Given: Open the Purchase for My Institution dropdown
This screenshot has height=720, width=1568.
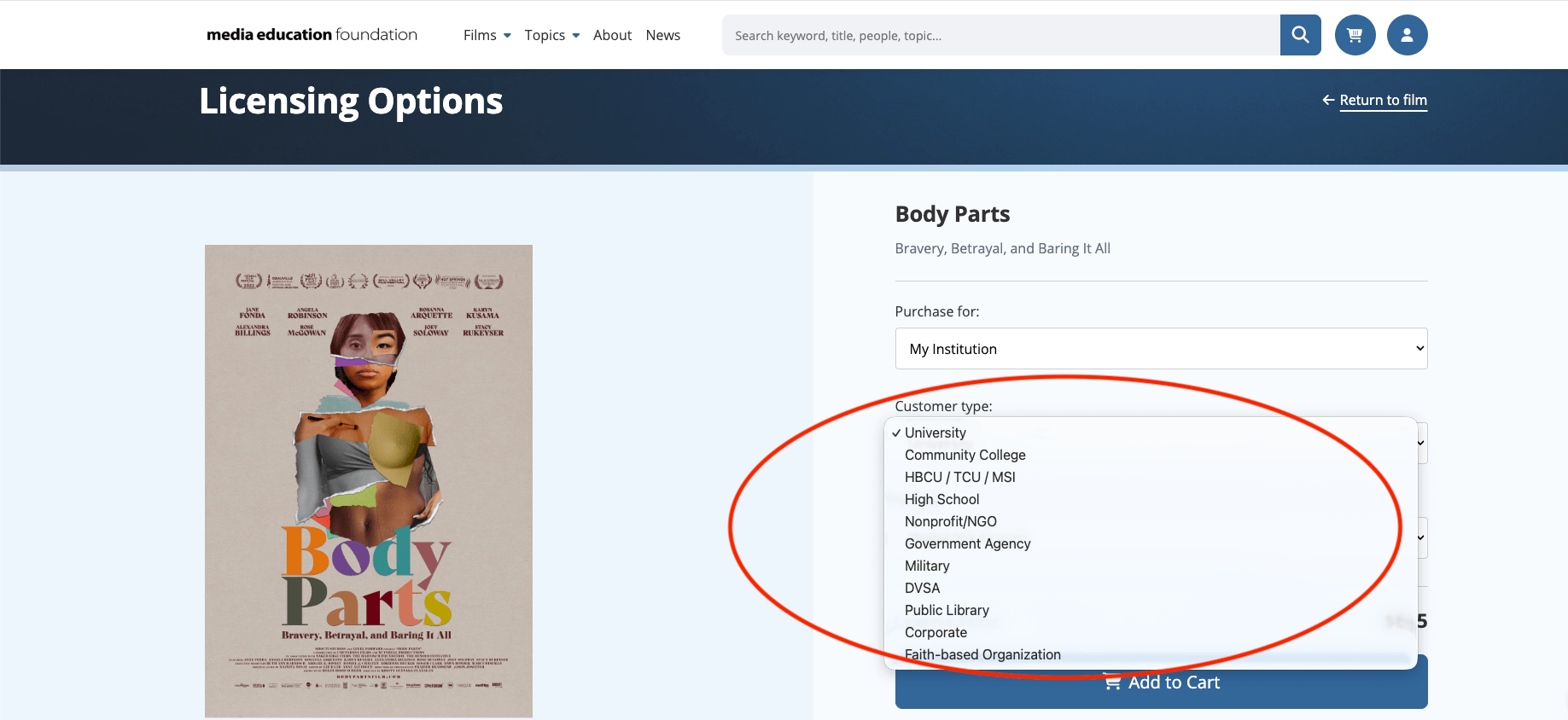Looking at the screenshot, I should 1161,349.
